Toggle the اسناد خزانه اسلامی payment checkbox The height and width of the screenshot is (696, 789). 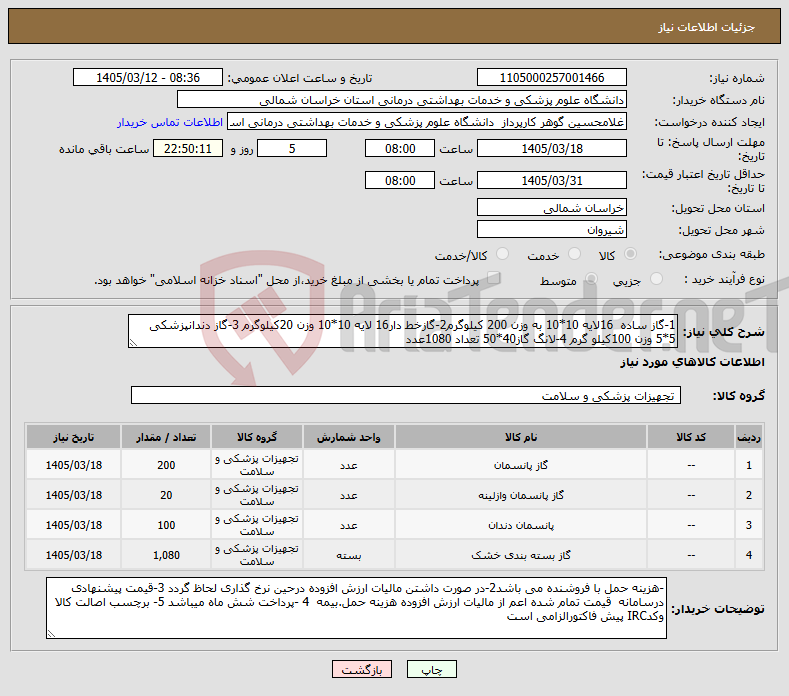(x=494, y=278)
